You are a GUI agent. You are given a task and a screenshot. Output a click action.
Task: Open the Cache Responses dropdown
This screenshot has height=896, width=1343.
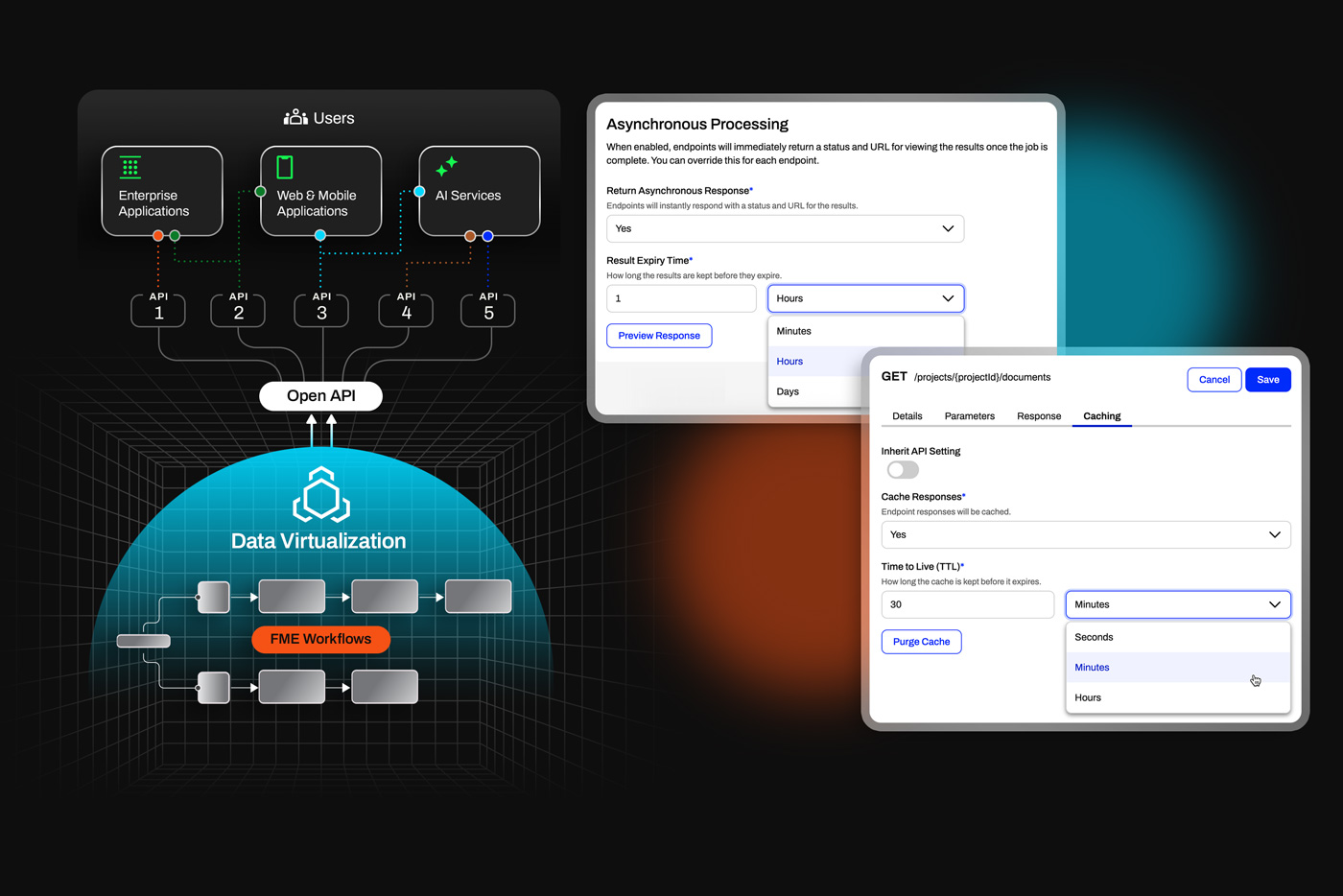point(1086,534)
